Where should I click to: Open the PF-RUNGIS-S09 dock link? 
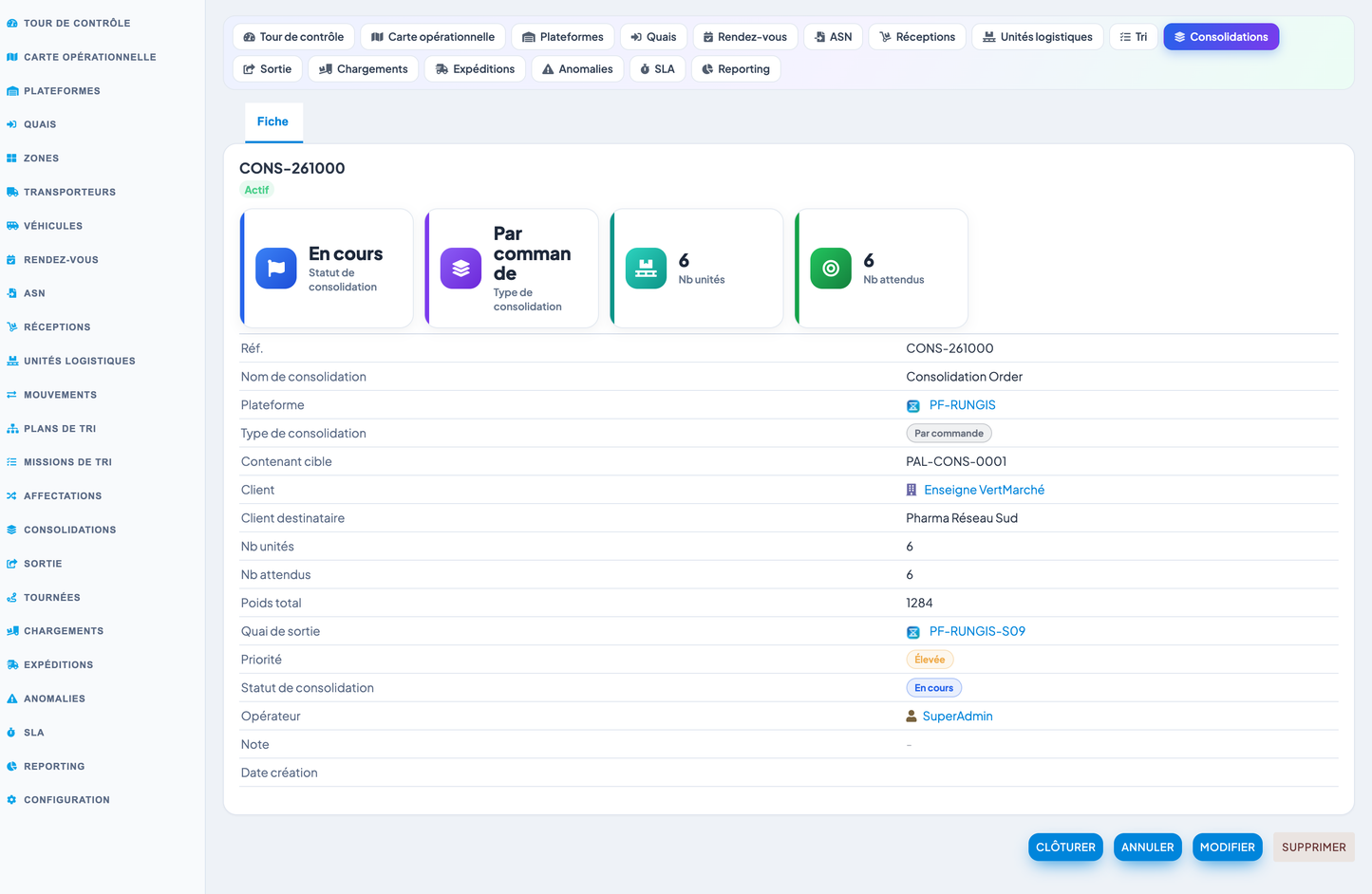point(977,632)
